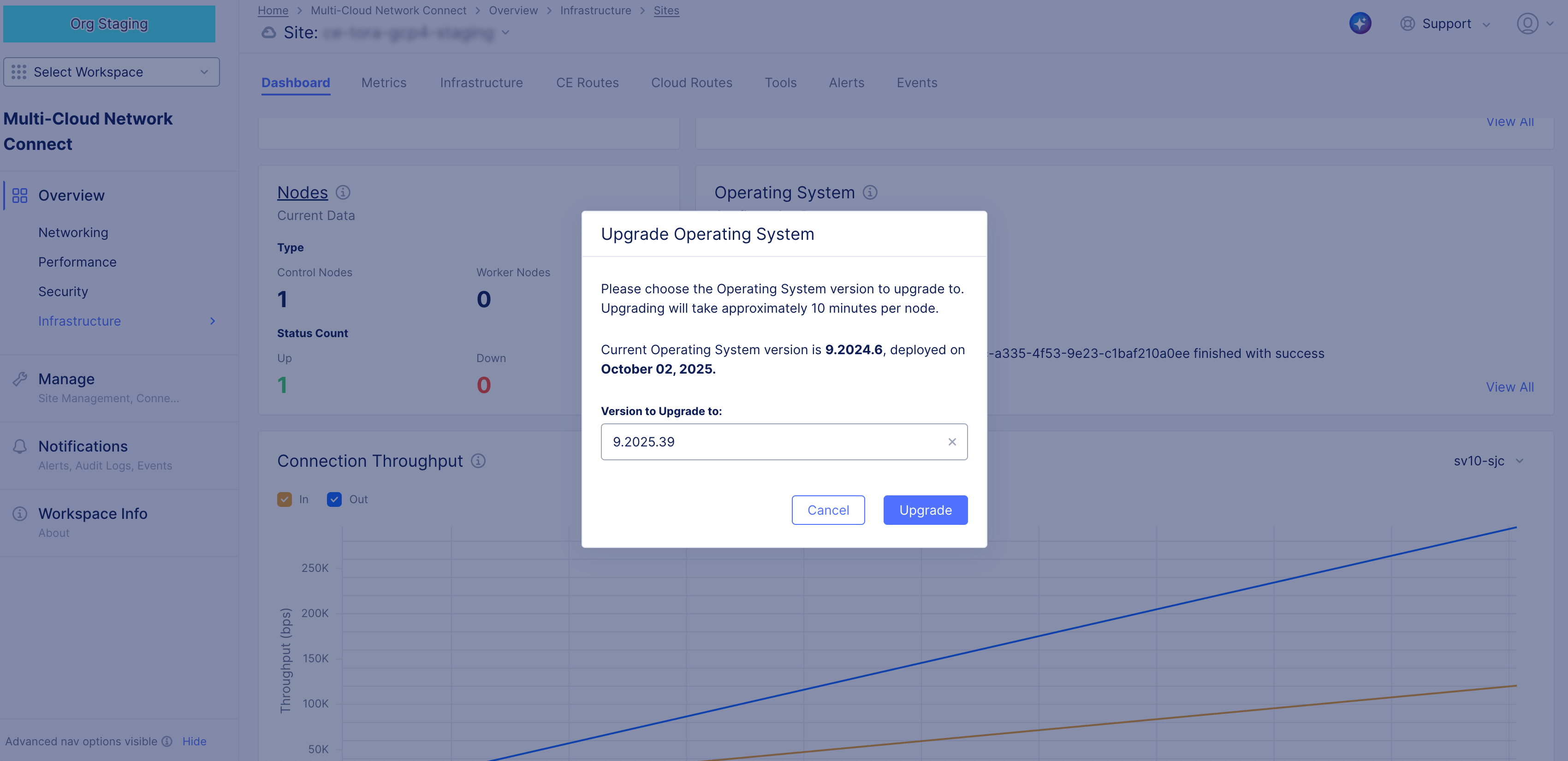Uncheck the In throughput checkbox

tap(284, 499)
